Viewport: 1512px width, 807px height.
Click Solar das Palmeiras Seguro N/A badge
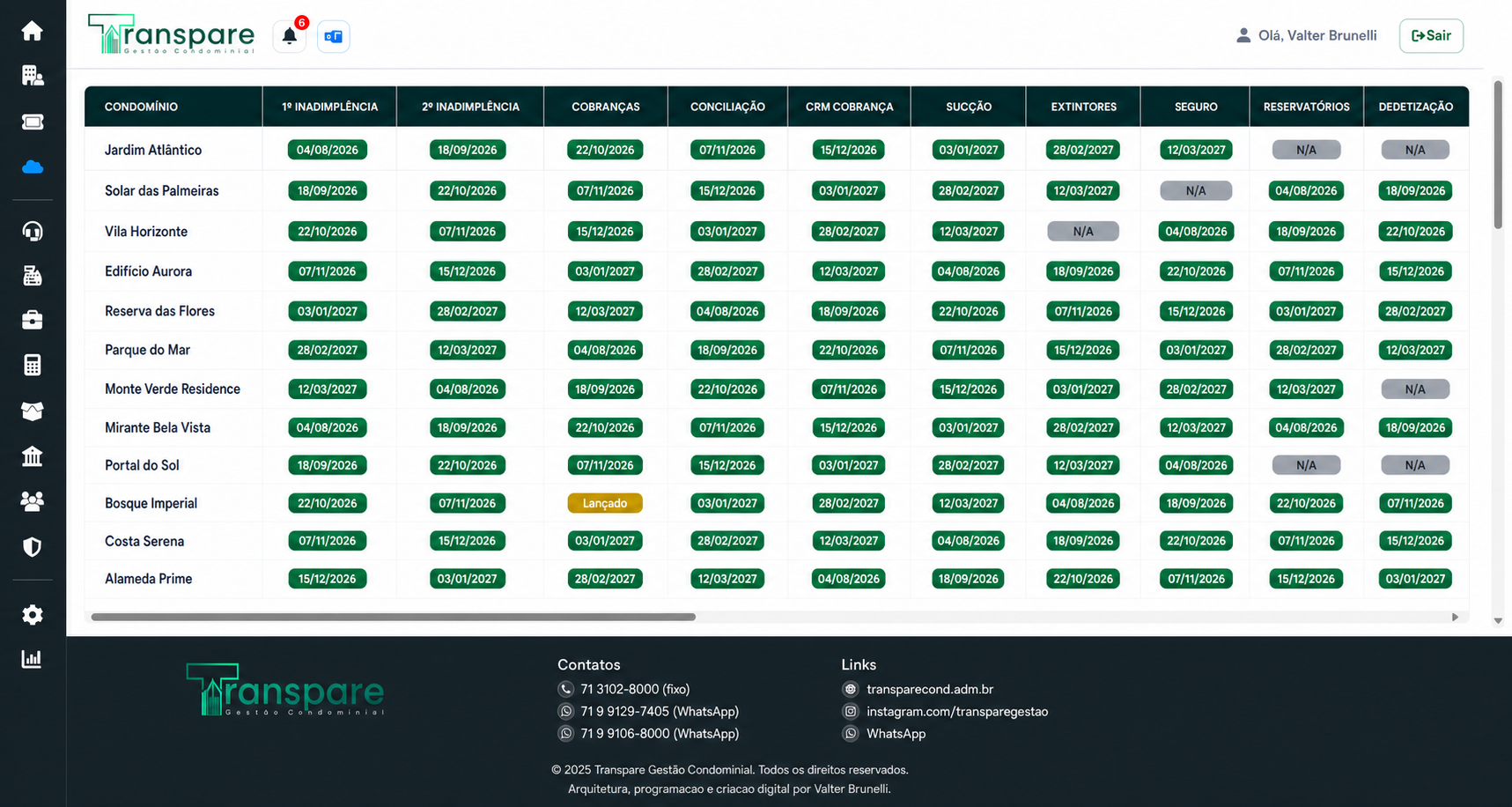(1196, 190)
